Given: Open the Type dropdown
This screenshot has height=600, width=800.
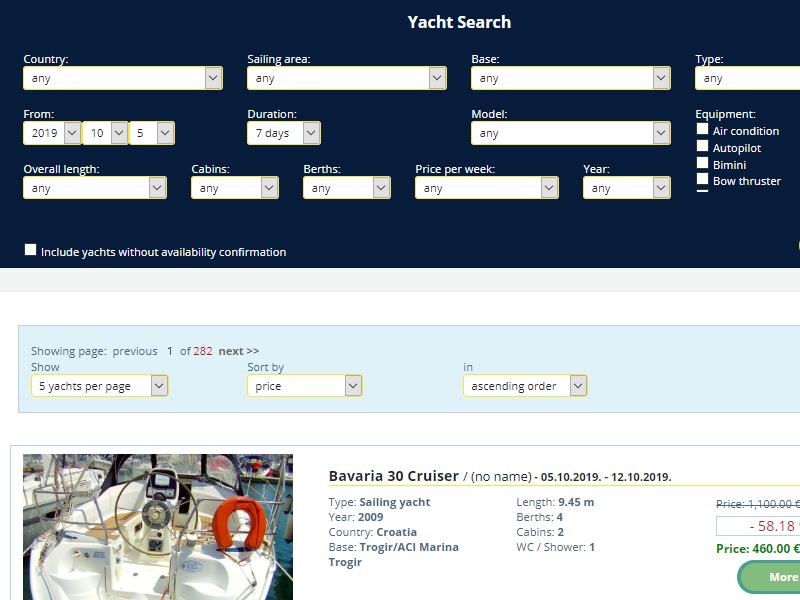Looking at the screenshot, I should pyautogui.click(x=747, y=78).
